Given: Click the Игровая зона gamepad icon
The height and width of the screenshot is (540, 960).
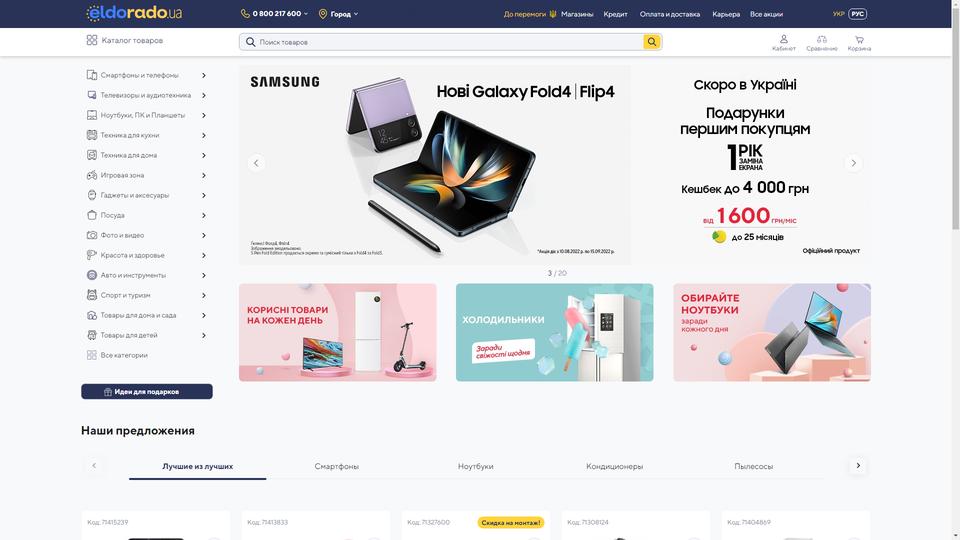Looking at the screenshot, I should (x=92, y=175).
